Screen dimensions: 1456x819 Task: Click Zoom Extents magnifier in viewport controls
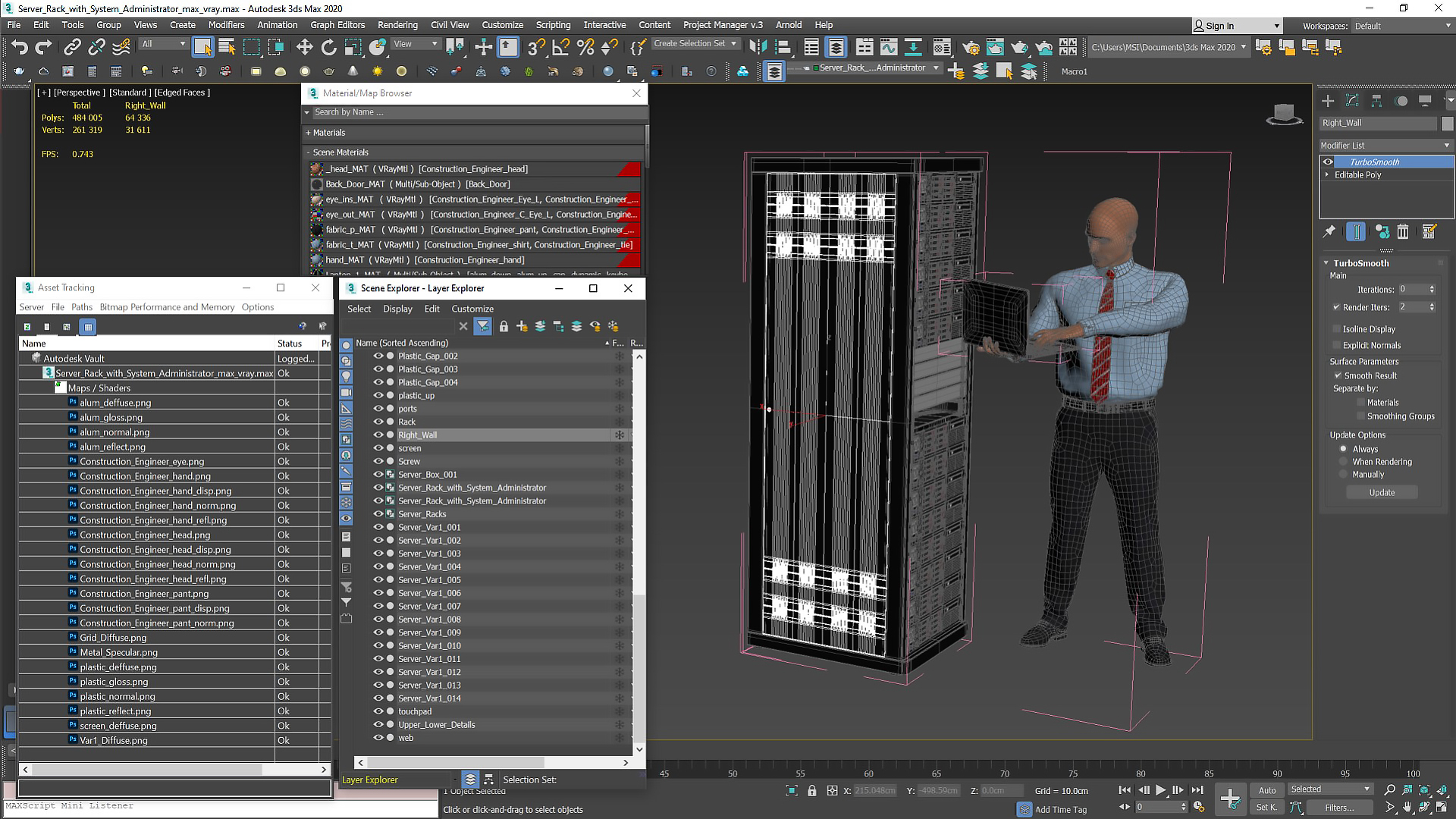1389,790
